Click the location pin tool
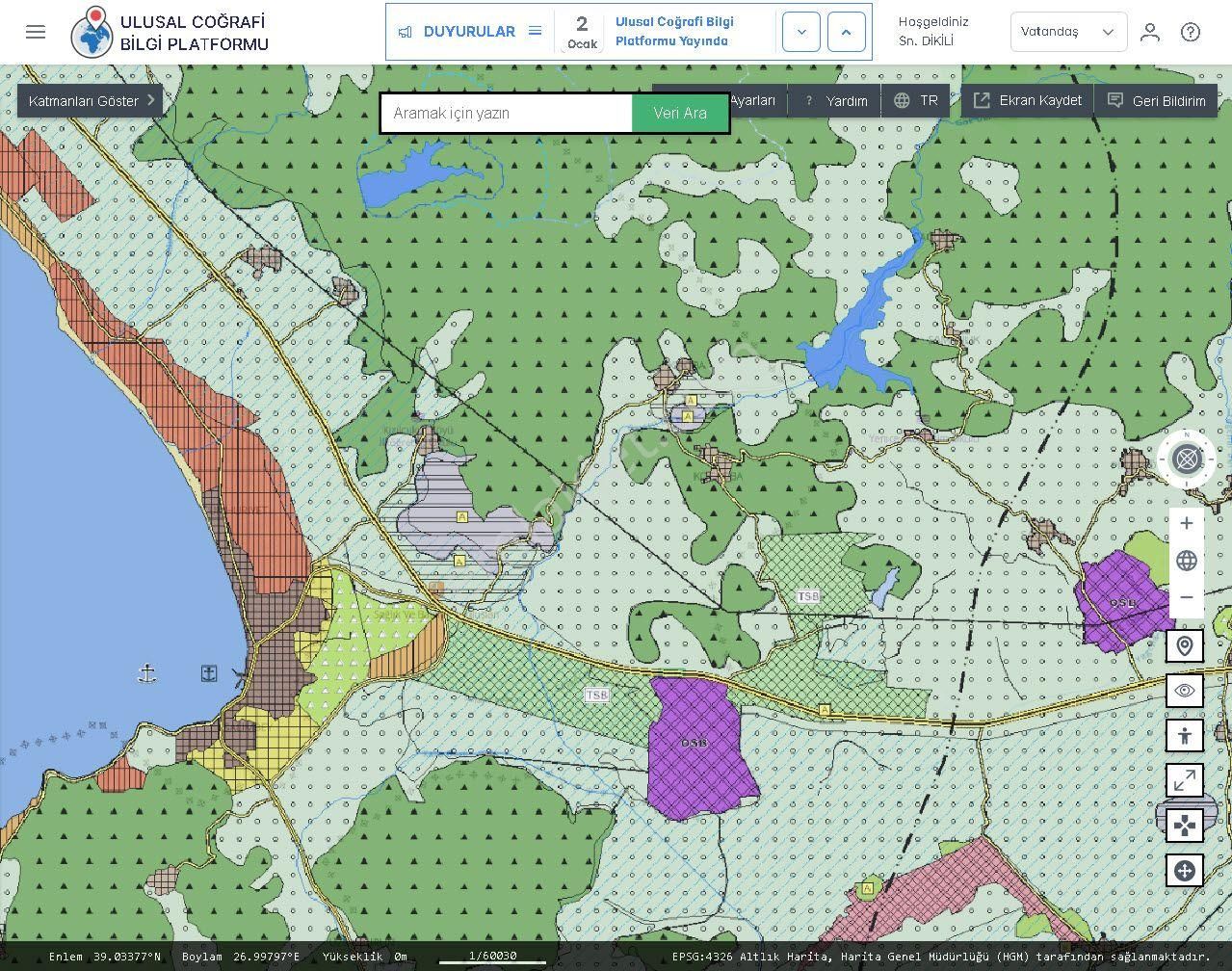The height and width of the screenshot is (971, 1232). click(1184, 645)
